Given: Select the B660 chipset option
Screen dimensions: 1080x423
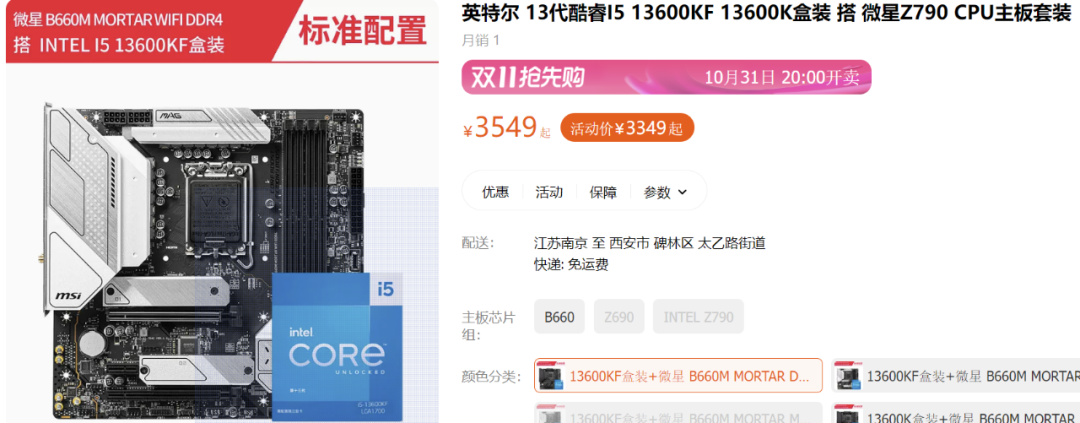Looking at the screenshot, I should (559, 317).
